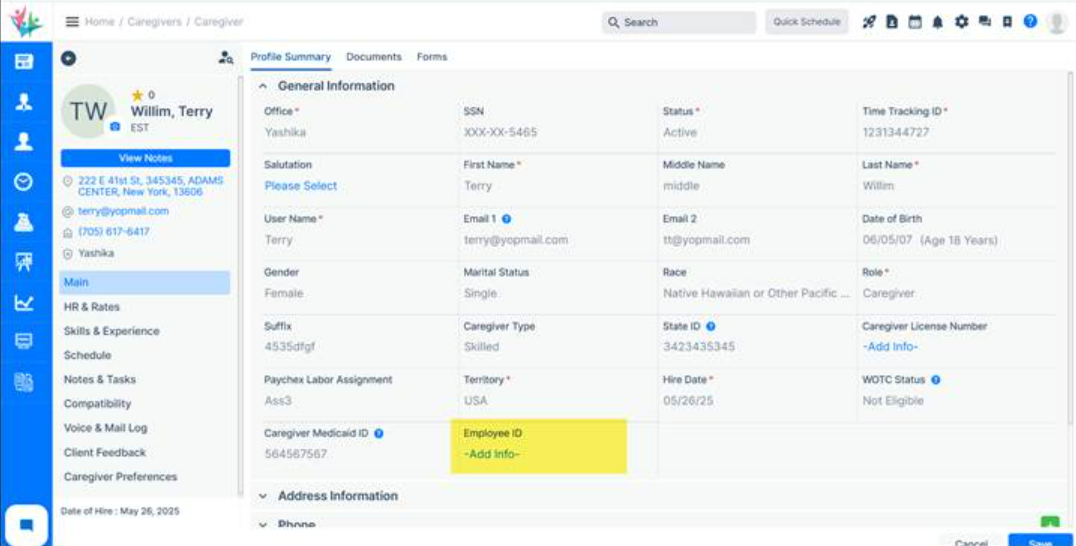Click the info icon next to Email 1
The height and width of the screenshot is (546, 1076).
point(506,219)
